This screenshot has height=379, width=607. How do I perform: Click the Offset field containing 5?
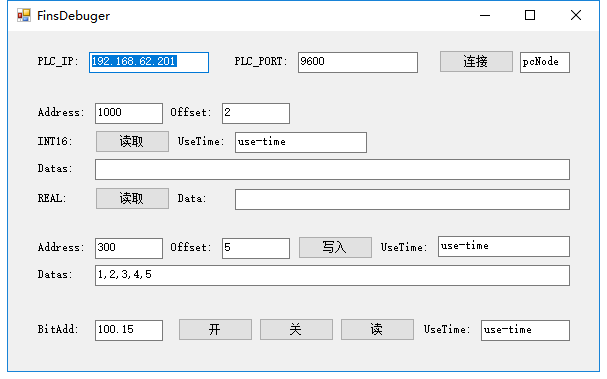256,248
